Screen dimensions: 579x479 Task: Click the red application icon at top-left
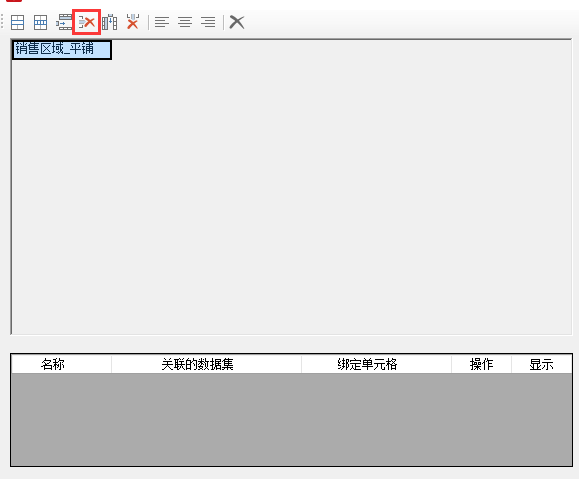point(14,1)
